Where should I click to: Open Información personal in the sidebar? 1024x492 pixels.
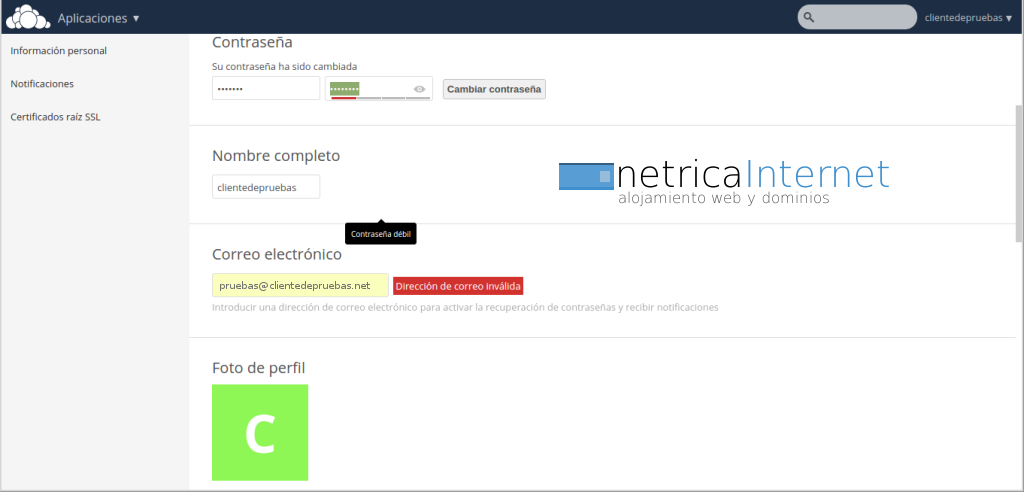click(58, 50)
